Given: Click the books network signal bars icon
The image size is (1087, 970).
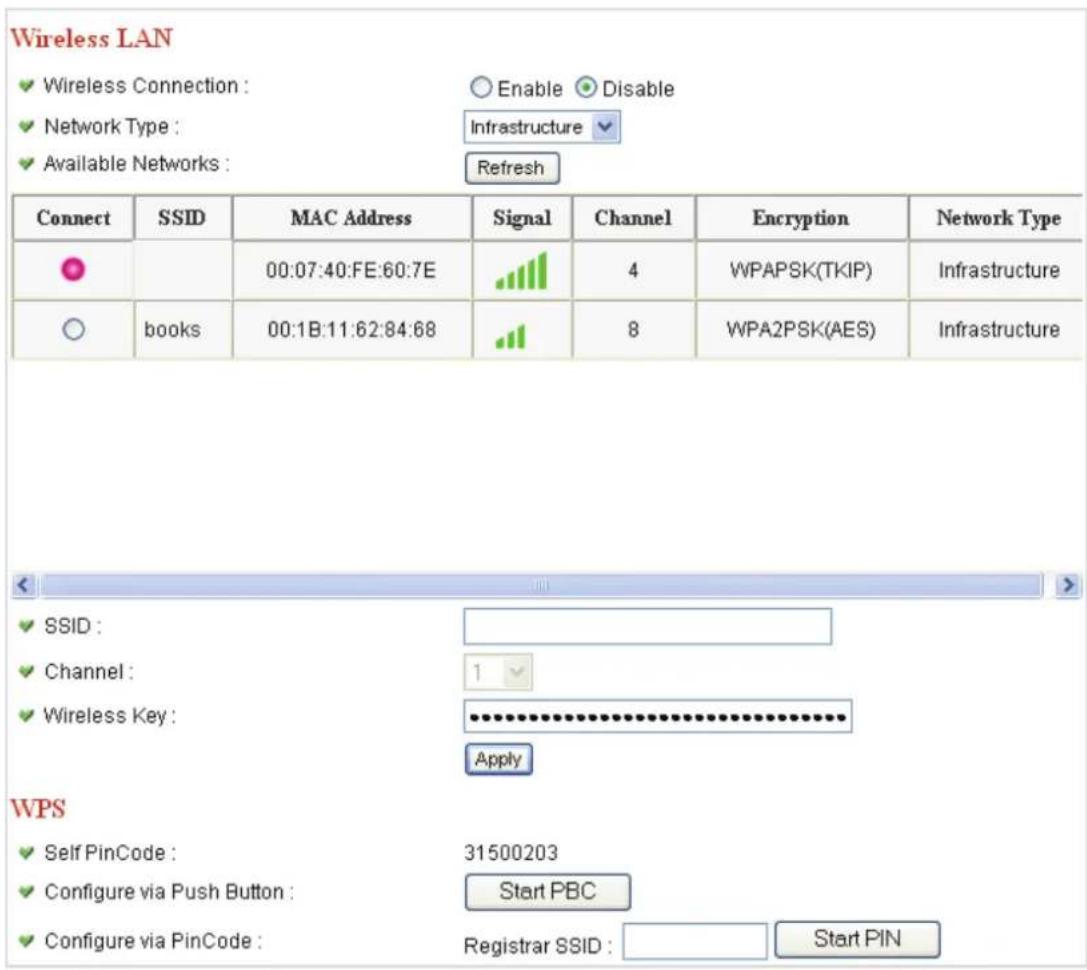Looking at the screenshot, I should tap(510, 336).
